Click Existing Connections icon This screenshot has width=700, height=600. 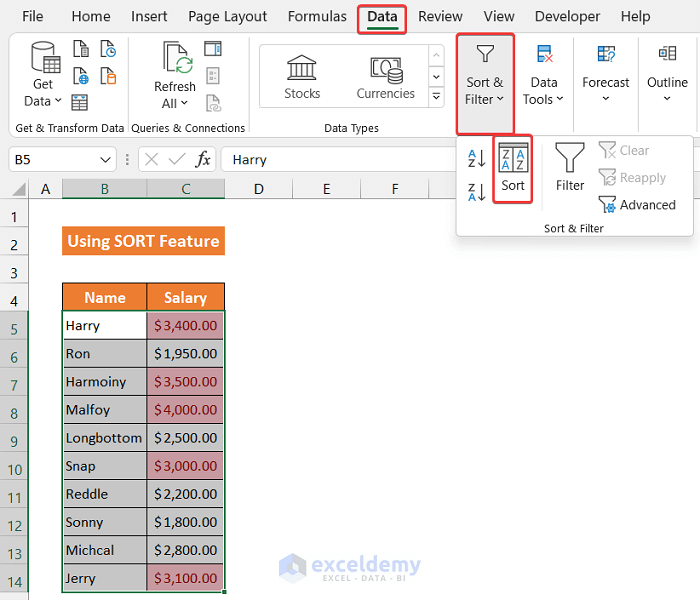[x=108, y=76]
